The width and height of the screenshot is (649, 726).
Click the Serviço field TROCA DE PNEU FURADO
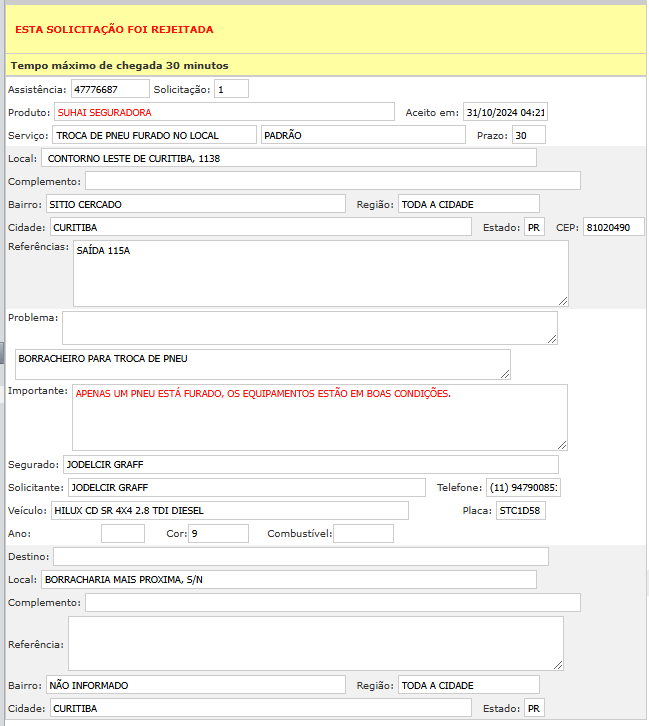(154, 135)
